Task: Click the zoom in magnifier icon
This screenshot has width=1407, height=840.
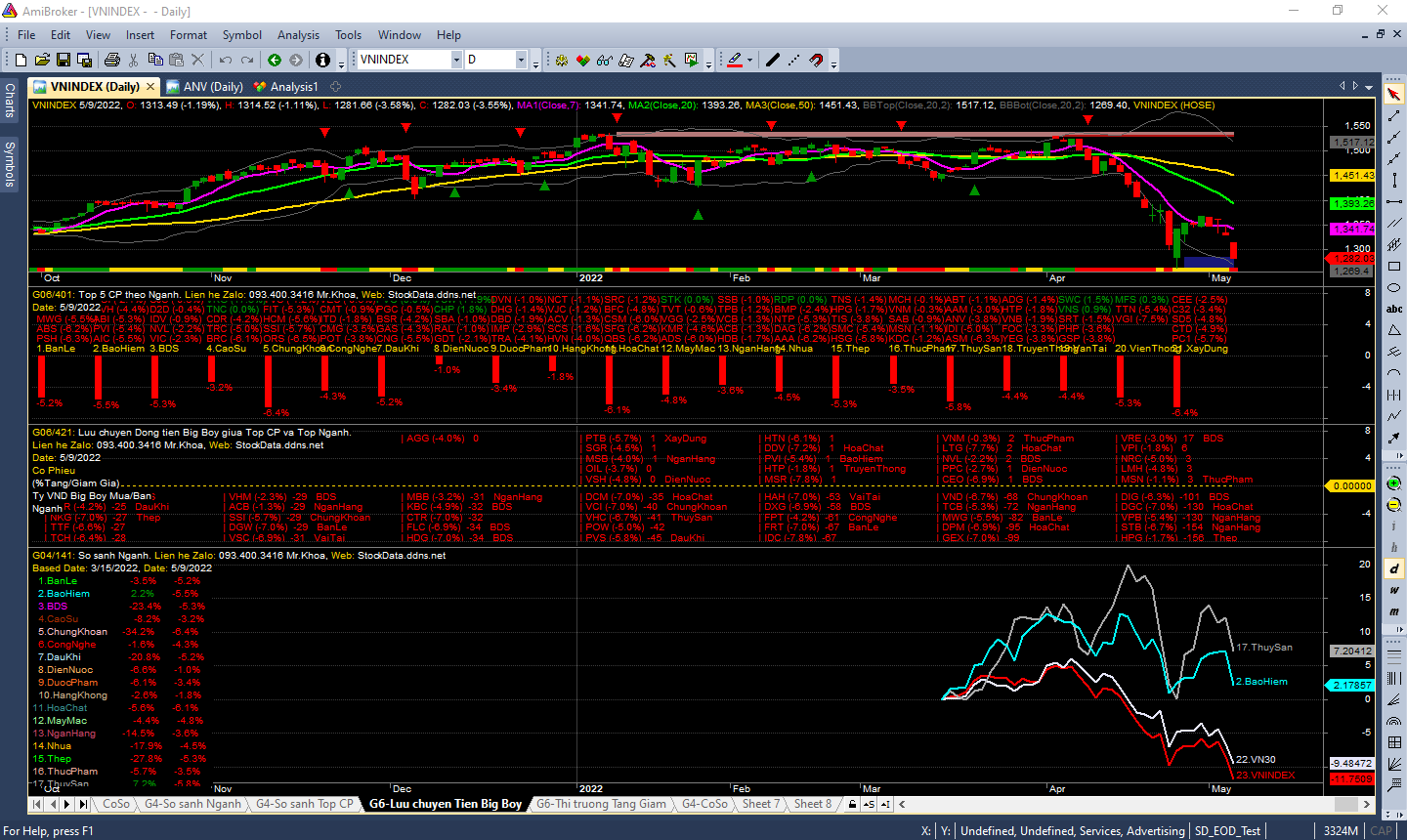Action: click(x=1394, y=484)
